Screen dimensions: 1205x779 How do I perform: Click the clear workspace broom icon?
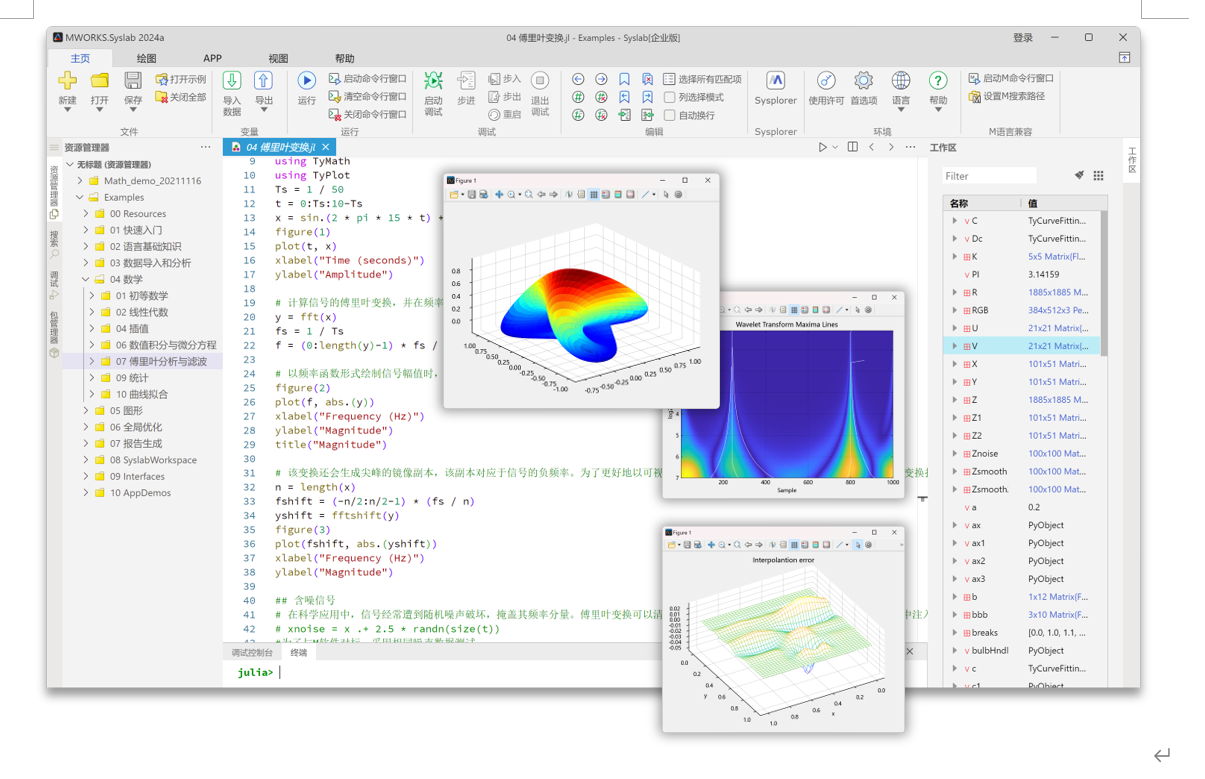(1079, 175)
